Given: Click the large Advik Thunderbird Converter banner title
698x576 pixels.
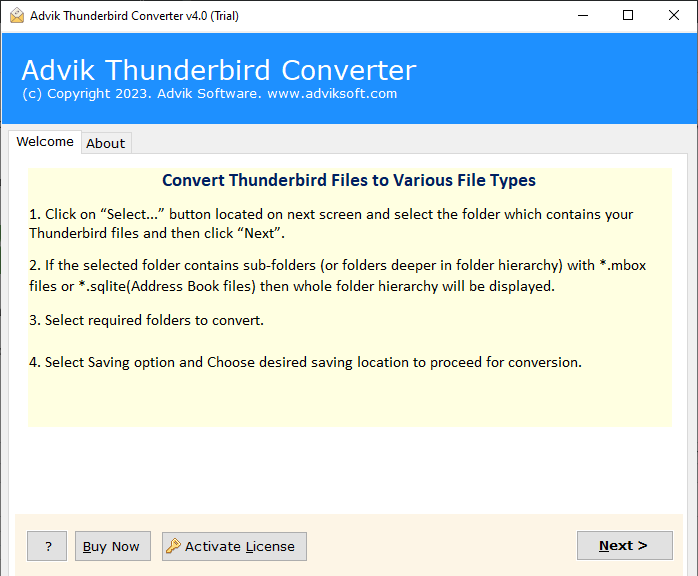Looking at the screenshot, I should pos(219,70).
